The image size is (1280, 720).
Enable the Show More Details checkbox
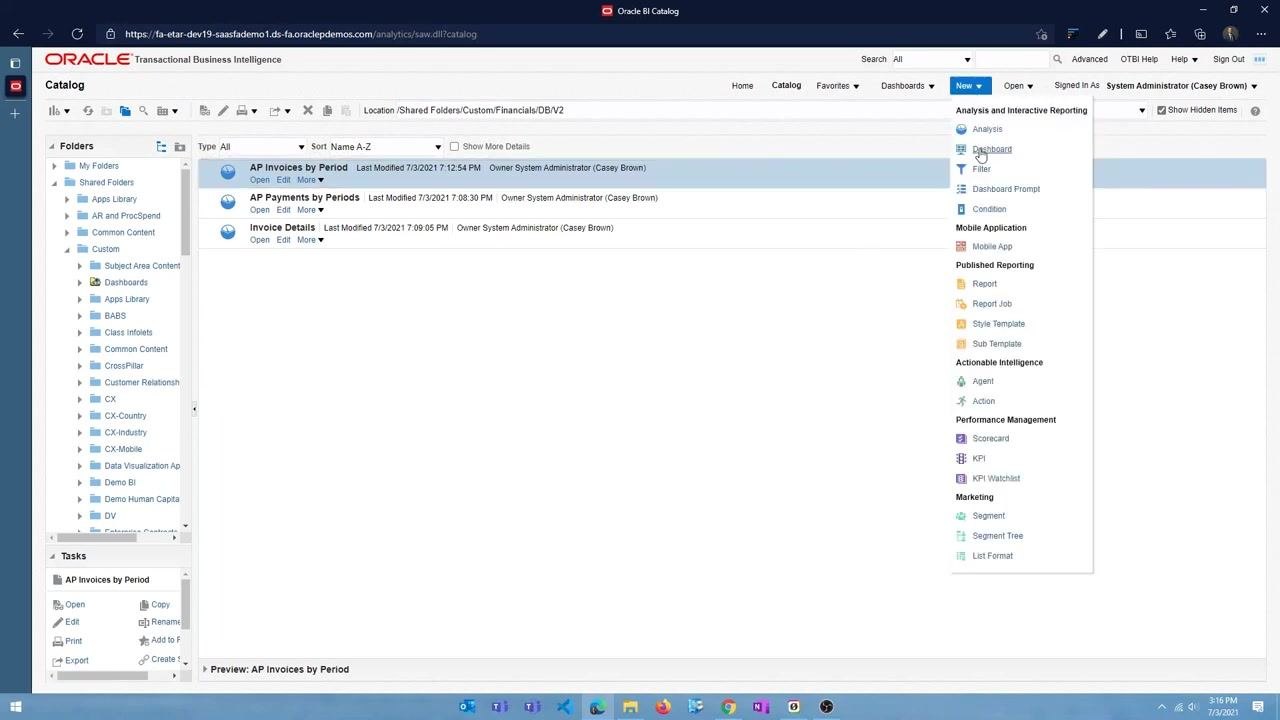[454, 147]
